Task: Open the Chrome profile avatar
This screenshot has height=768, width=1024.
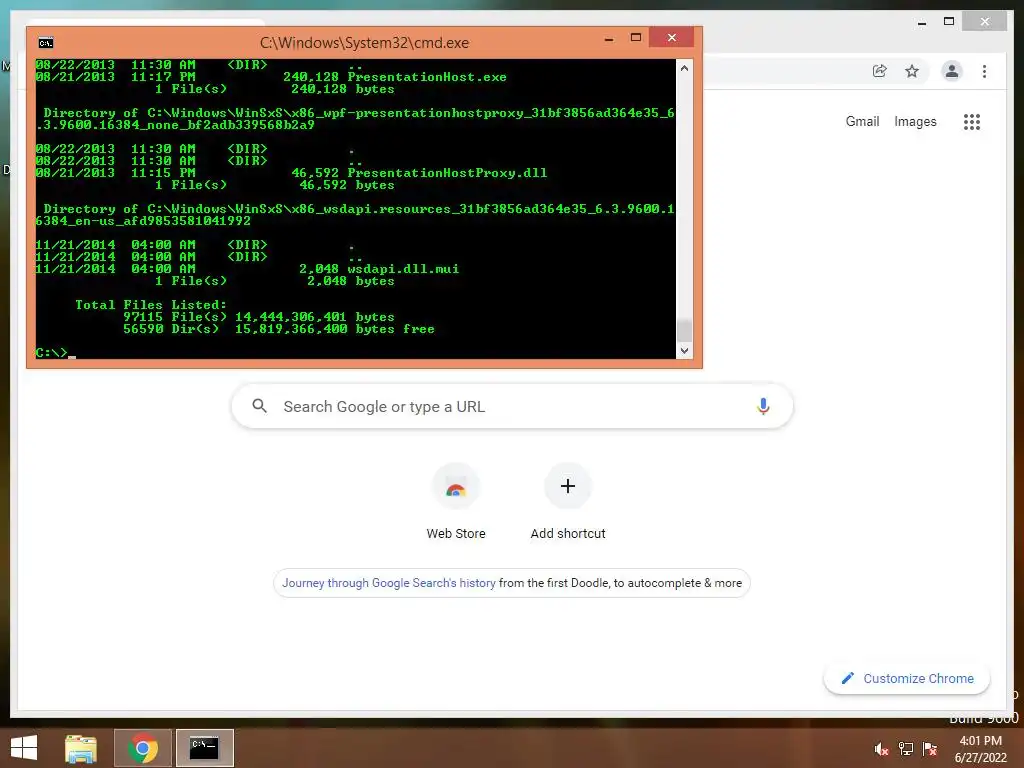Action: coord(952,71)
